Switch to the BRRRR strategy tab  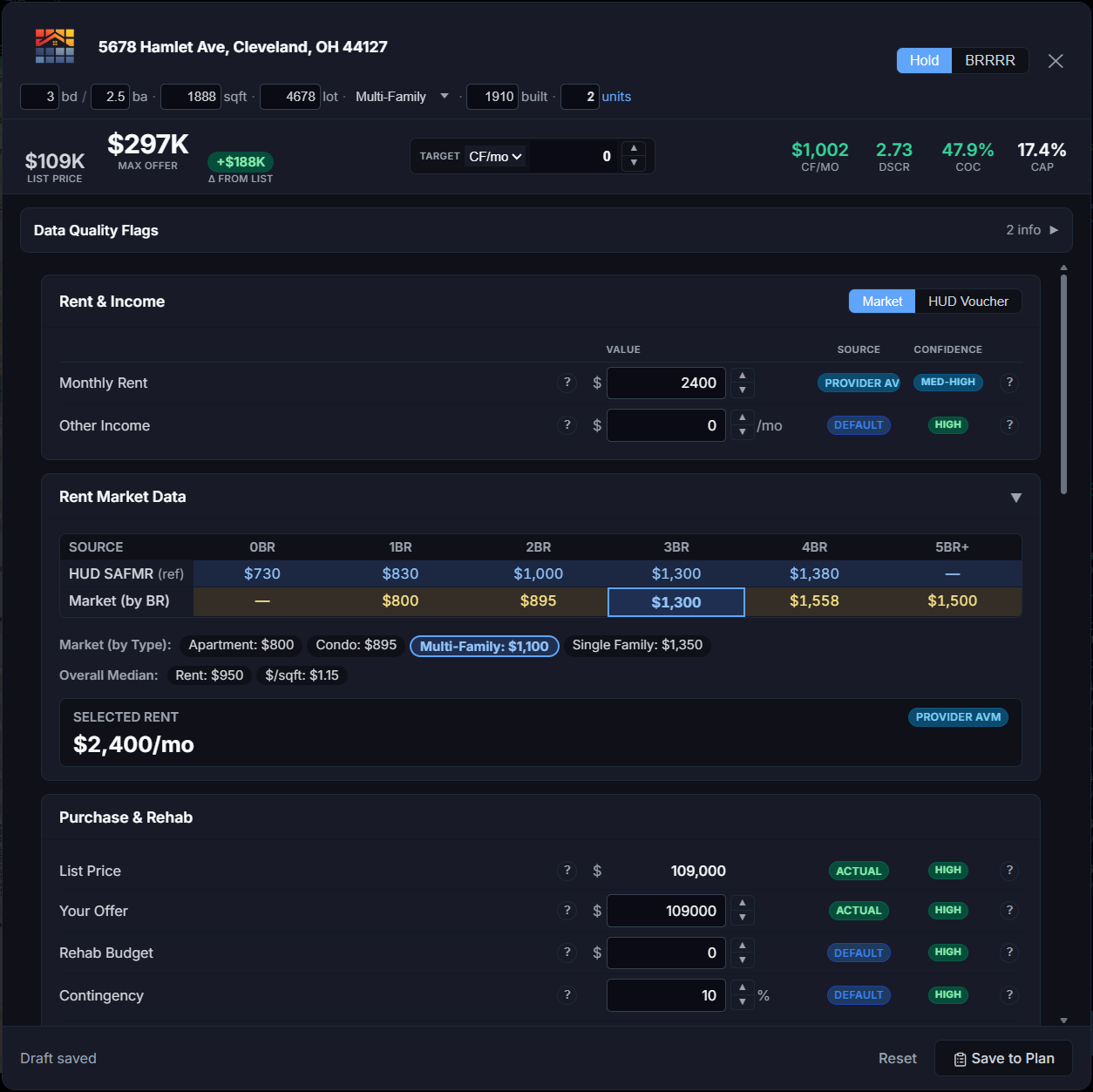pyautogui.click(x=989, y=60)
